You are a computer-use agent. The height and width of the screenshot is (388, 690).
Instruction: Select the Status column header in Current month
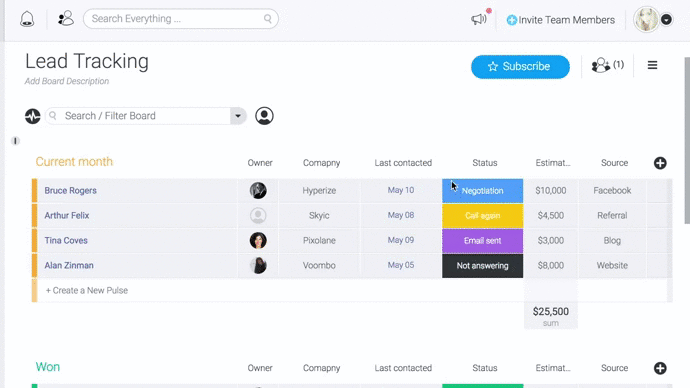(484, 163)
